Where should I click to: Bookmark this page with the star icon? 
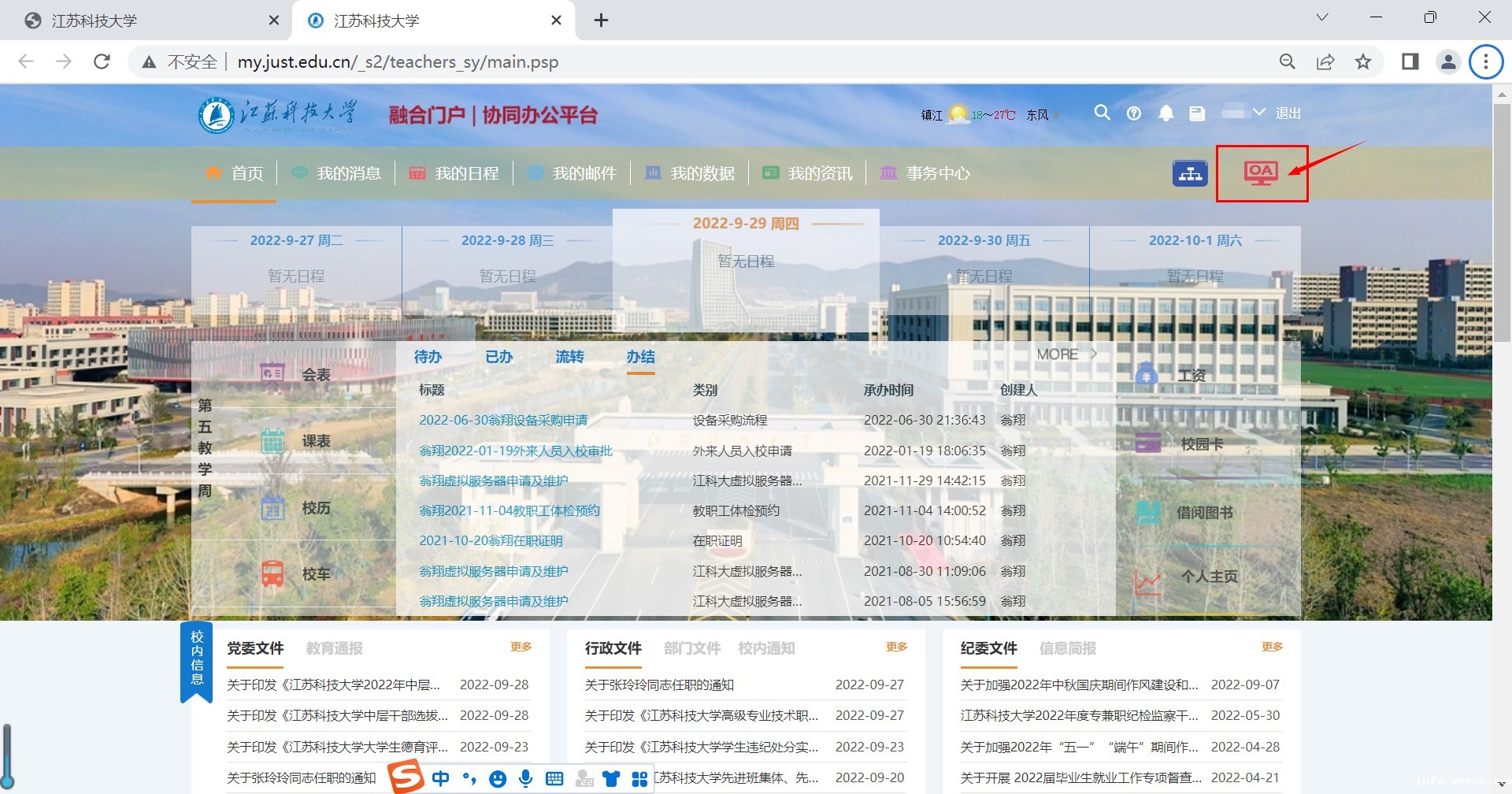(1362, 61)
